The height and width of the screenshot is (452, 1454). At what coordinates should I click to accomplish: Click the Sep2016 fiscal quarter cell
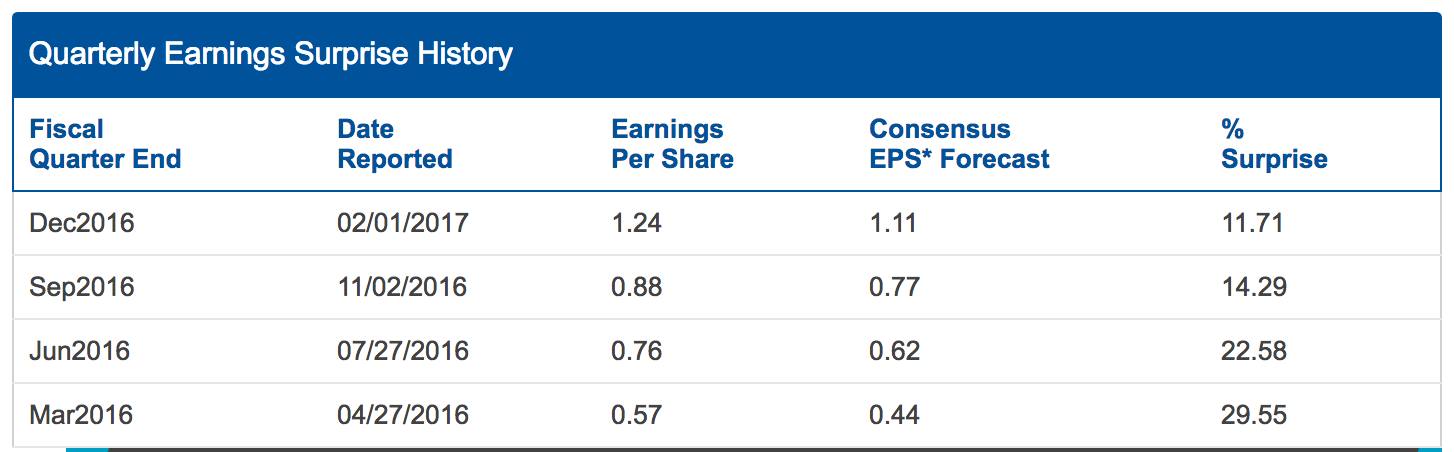82,287
